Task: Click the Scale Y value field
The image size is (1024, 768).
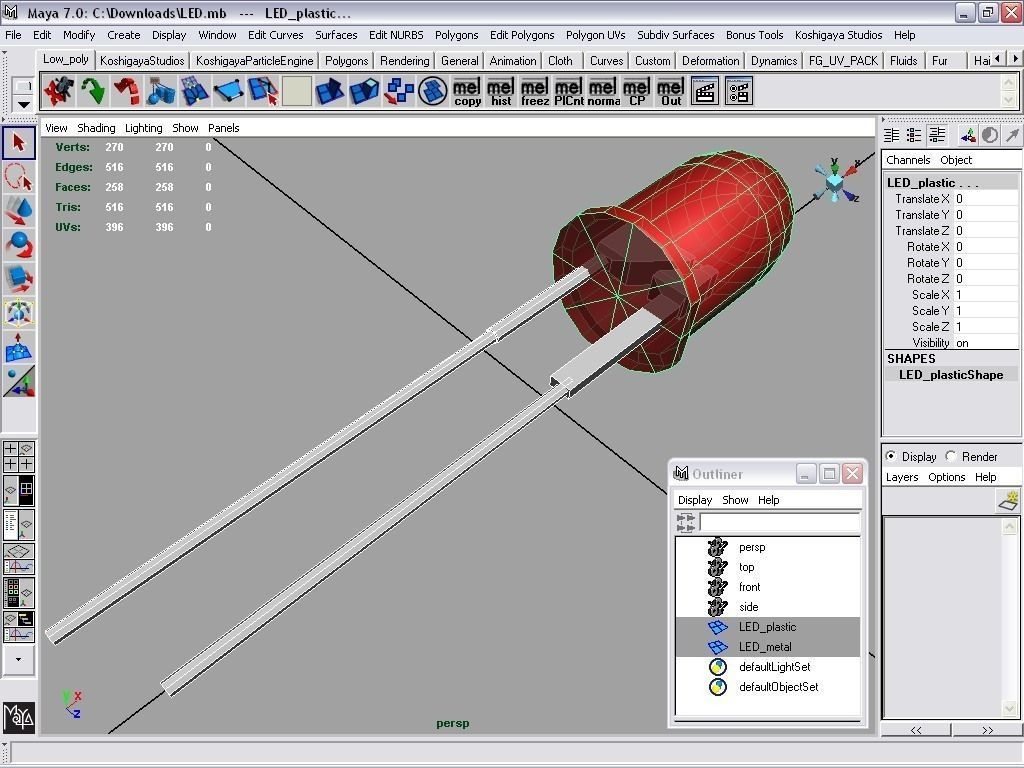Action: pos(986,311)
